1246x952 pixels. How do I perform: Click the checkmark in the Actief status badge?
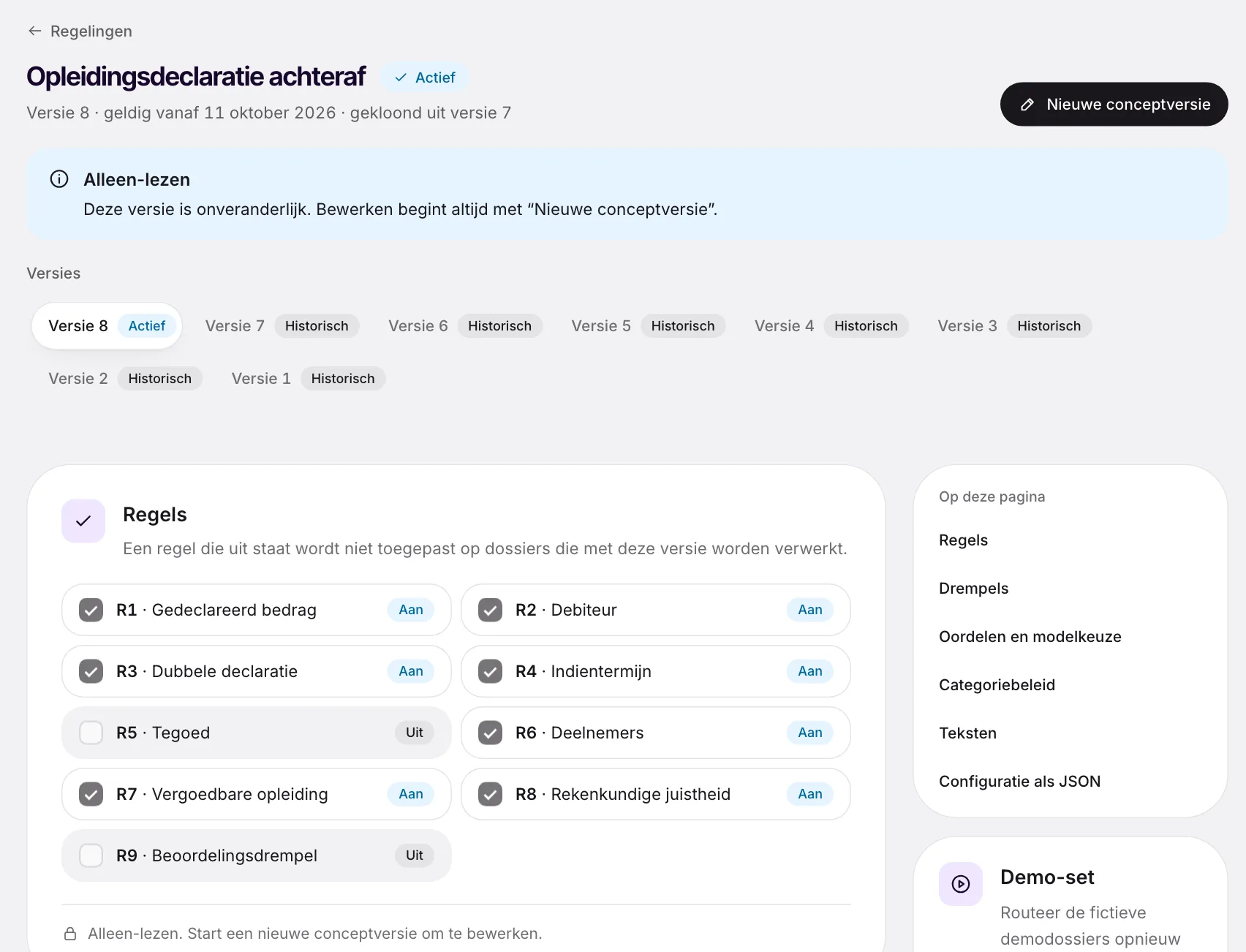click(401, 78)
